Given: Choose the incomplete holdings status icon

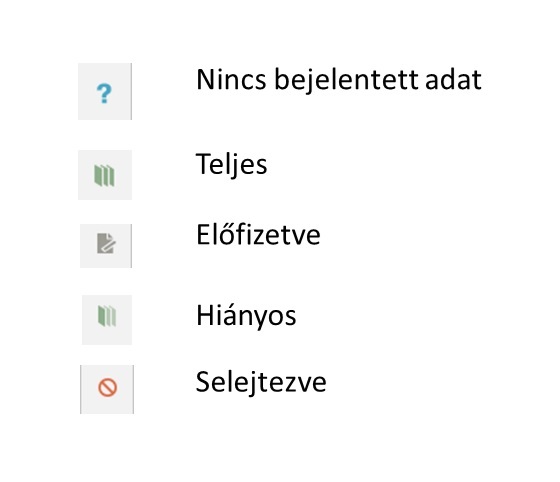Looking at the screenshot, I should click(x=107, y=316).
